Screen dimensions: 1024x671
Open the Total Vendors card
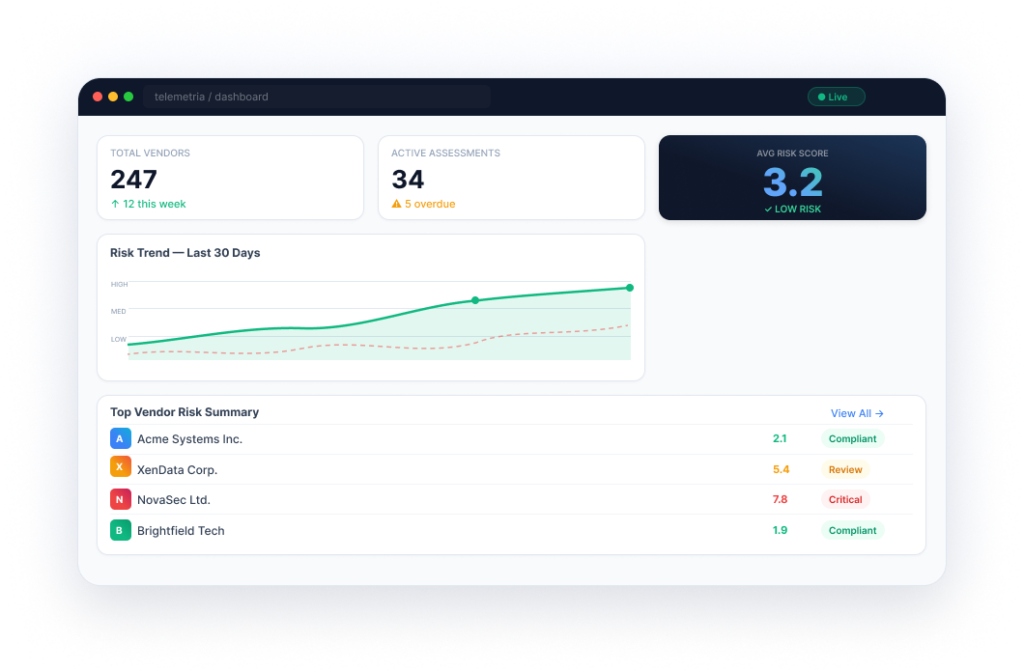pos(230,178)
